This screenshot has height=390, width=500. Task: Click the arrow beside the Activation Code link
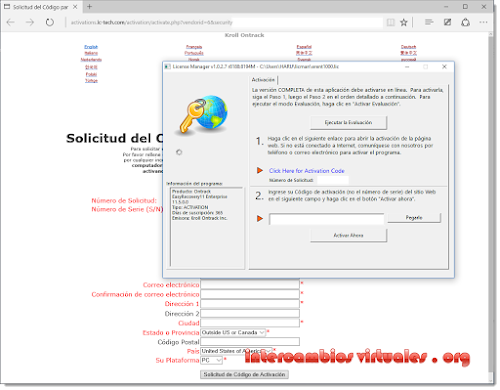(260, 170)
